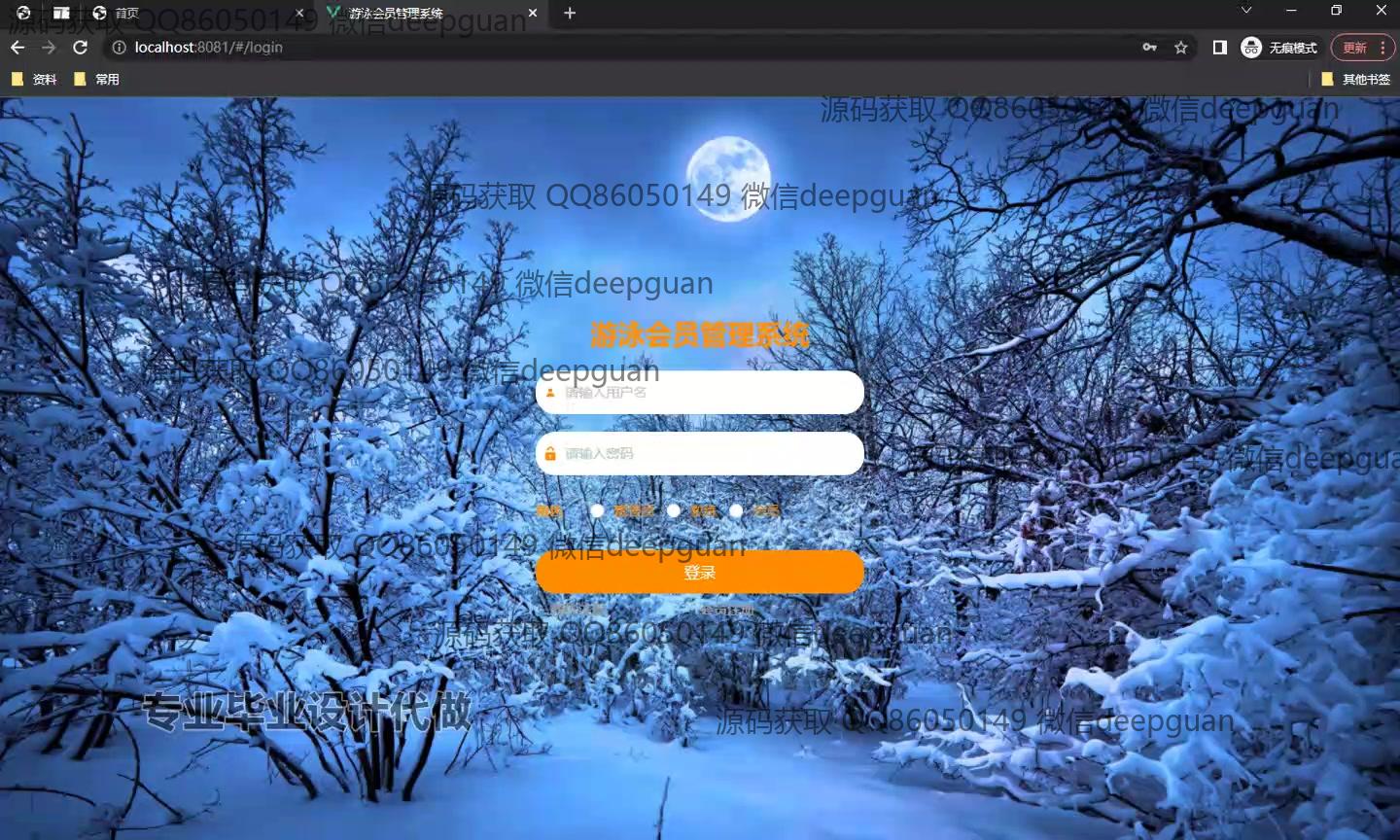
Task: Click the site info icon before localhost
Action: point(119,47)
